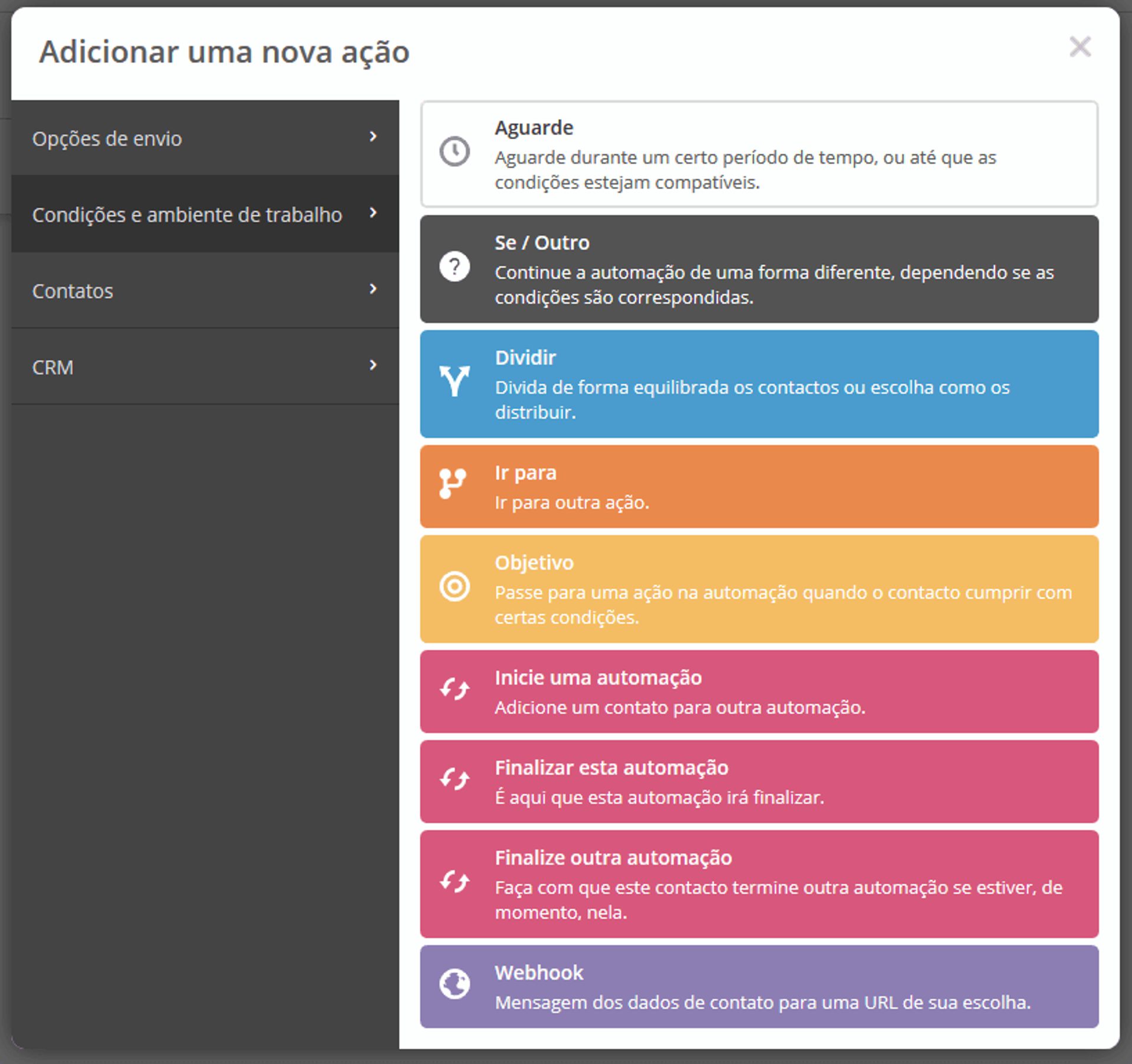Expand the chevron next to Contatos

[x=373, y=289]
